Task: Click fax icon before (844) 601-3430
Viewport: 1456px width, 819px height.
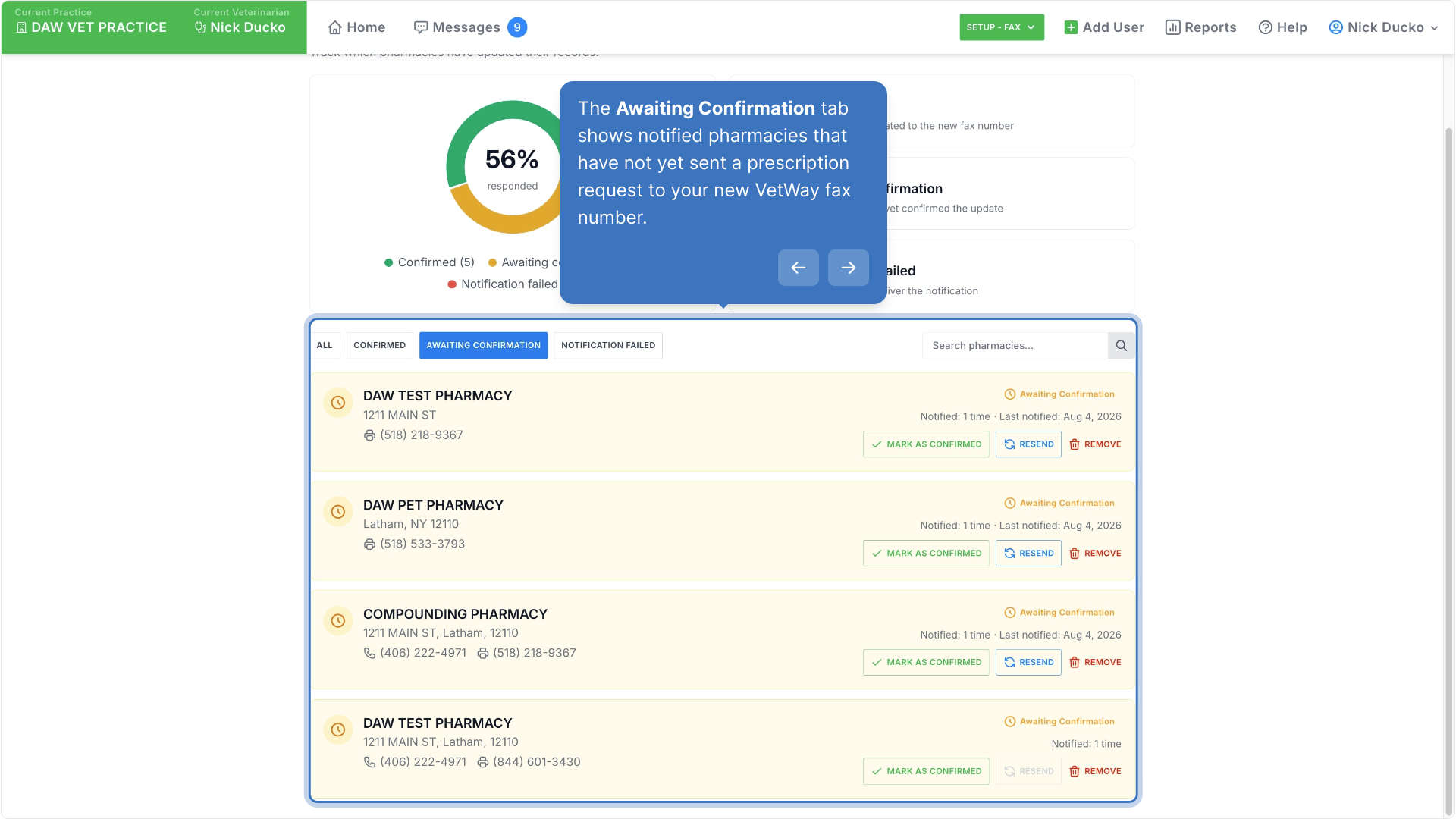Action: coord(482,762)
